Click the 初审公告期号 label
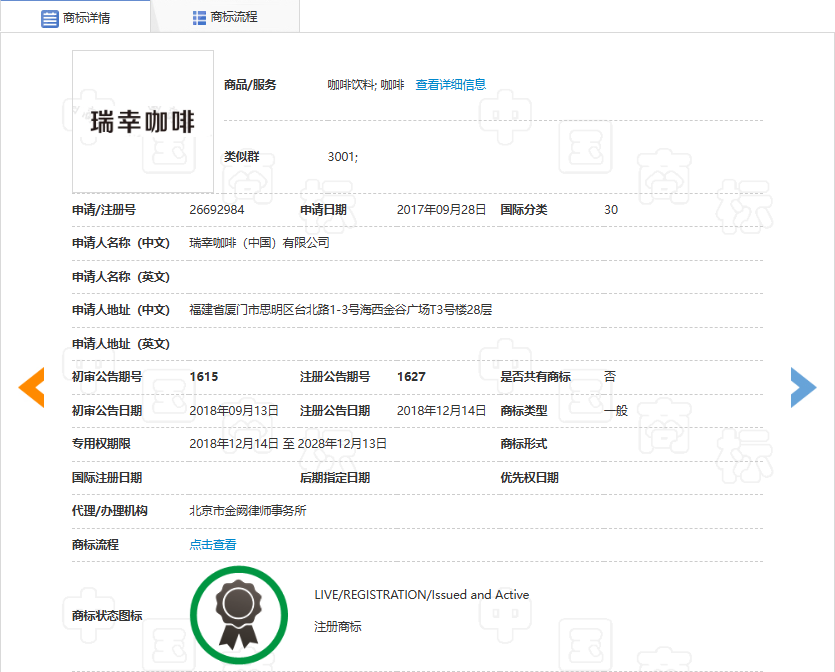 (x=107, y=376)
